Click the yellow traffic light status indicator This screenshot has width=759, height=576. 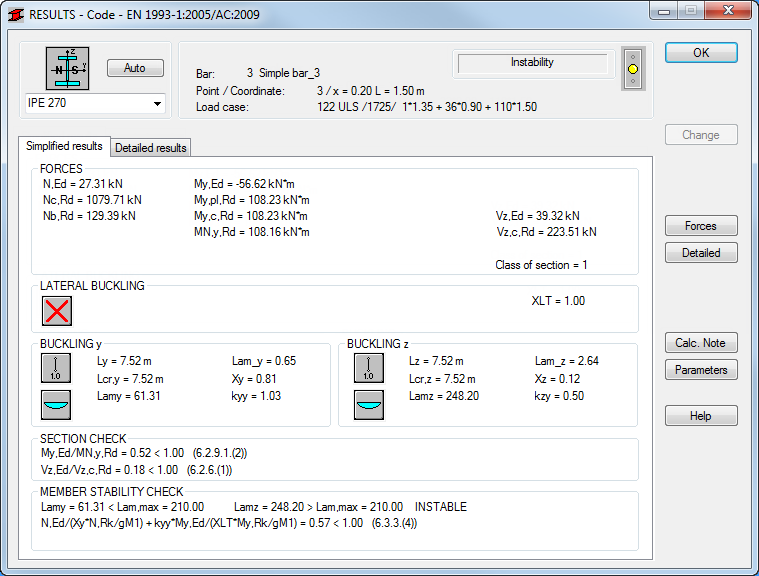point(633,69)
